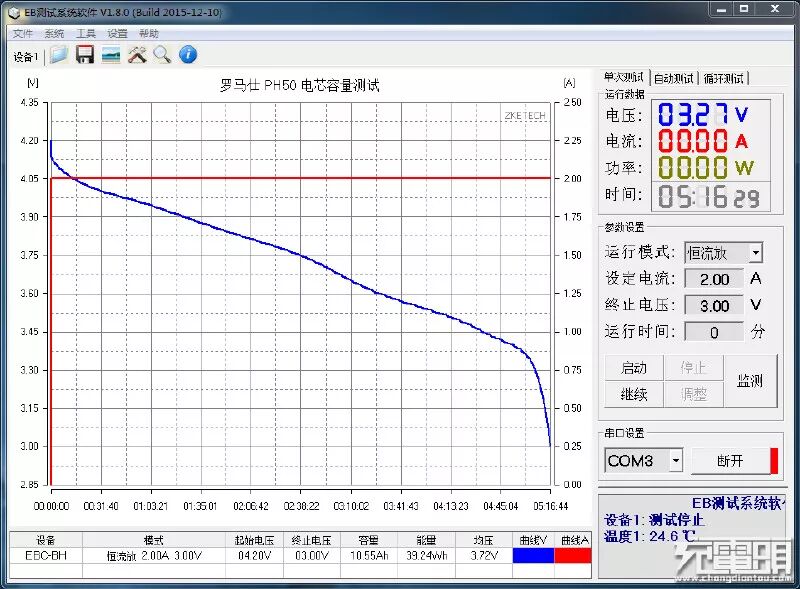The image size is (800, 589).
Task: Open the tools settings icon (hammer and wrench)
Action: (137, 55)
